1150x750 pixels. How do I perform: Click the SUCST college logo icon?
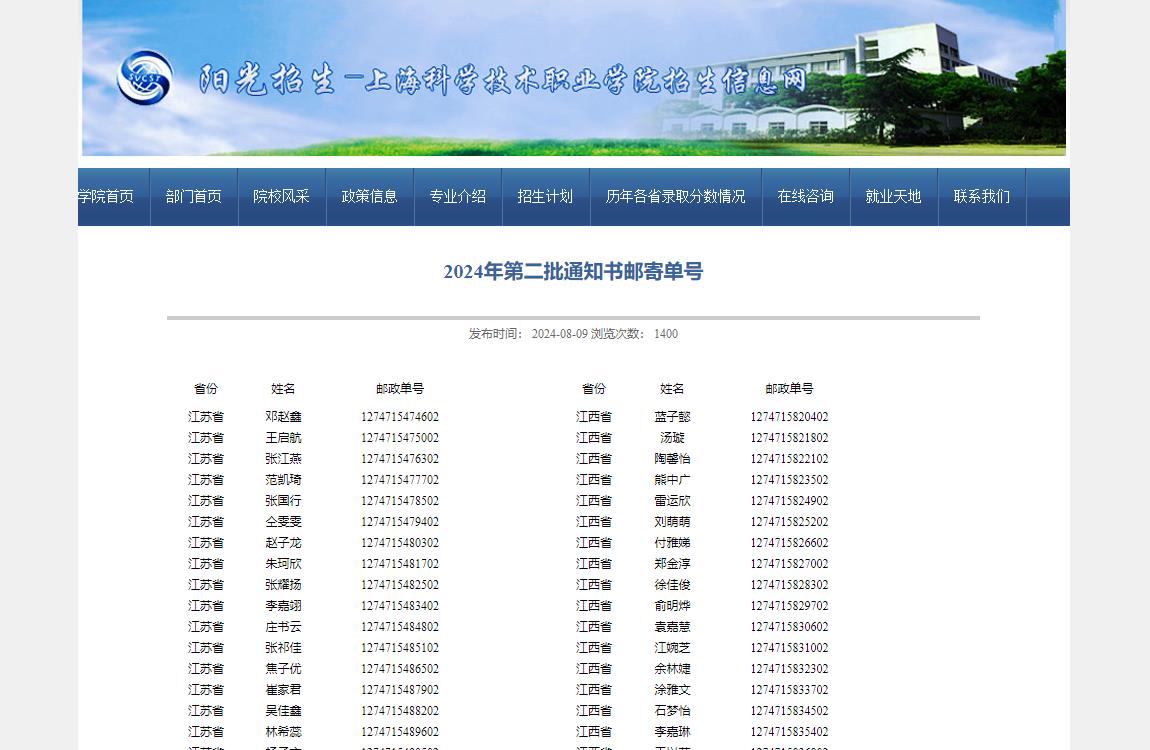145,78
